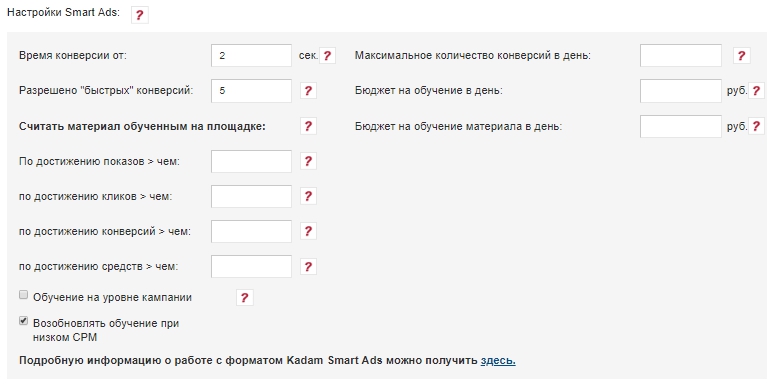Show help for Обучение на уровне кампании
Viewport: 776px width, 386px height.
click(x=245, y=297)
